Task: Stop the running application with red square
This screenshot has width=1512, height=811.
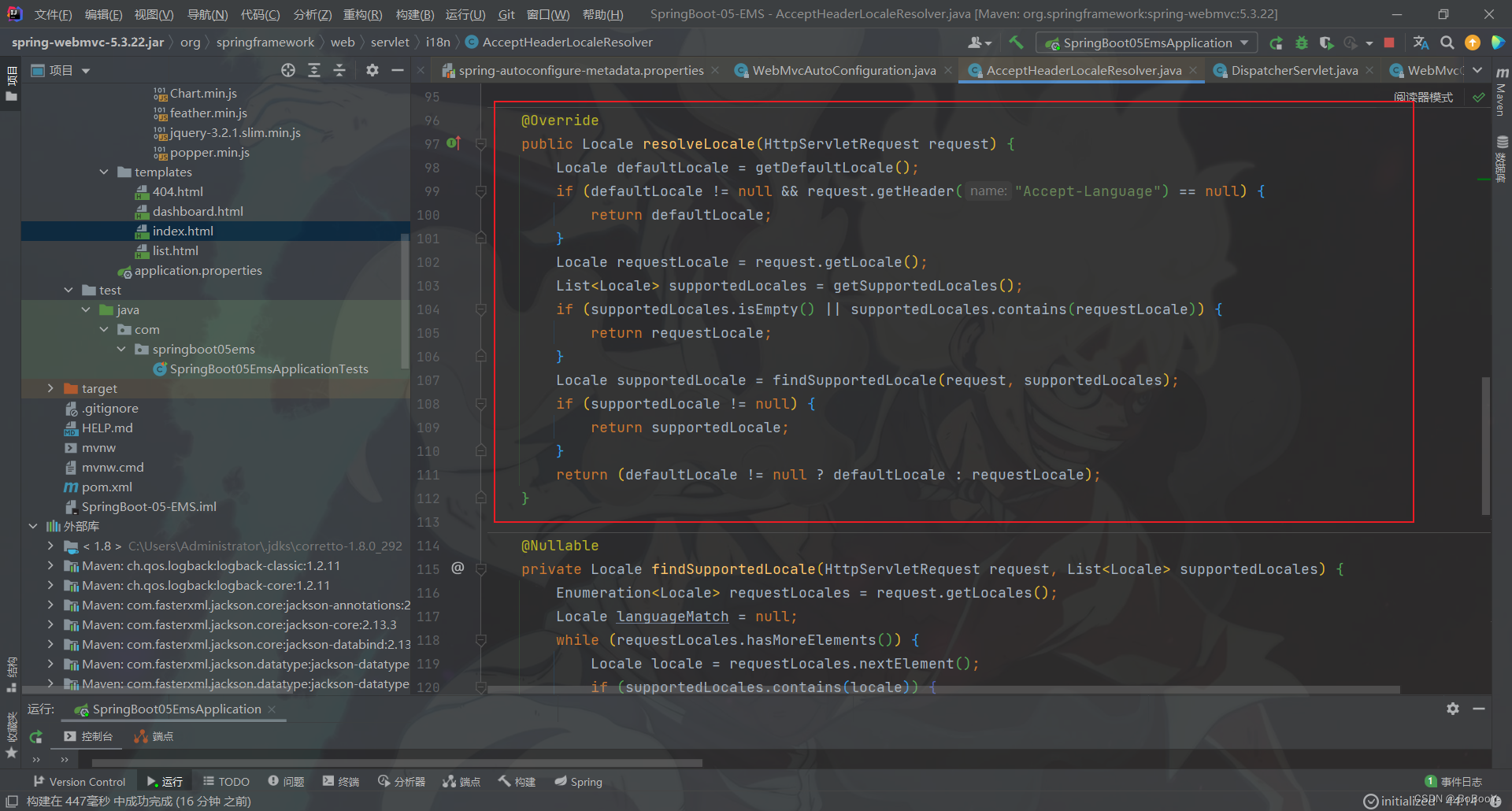Action: [x=1389, y=43]
